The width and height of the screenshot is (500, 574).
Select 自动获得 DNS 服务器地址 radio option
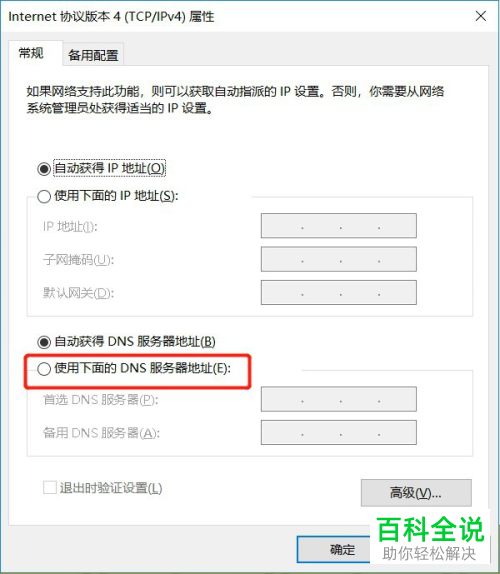(44, 342)
